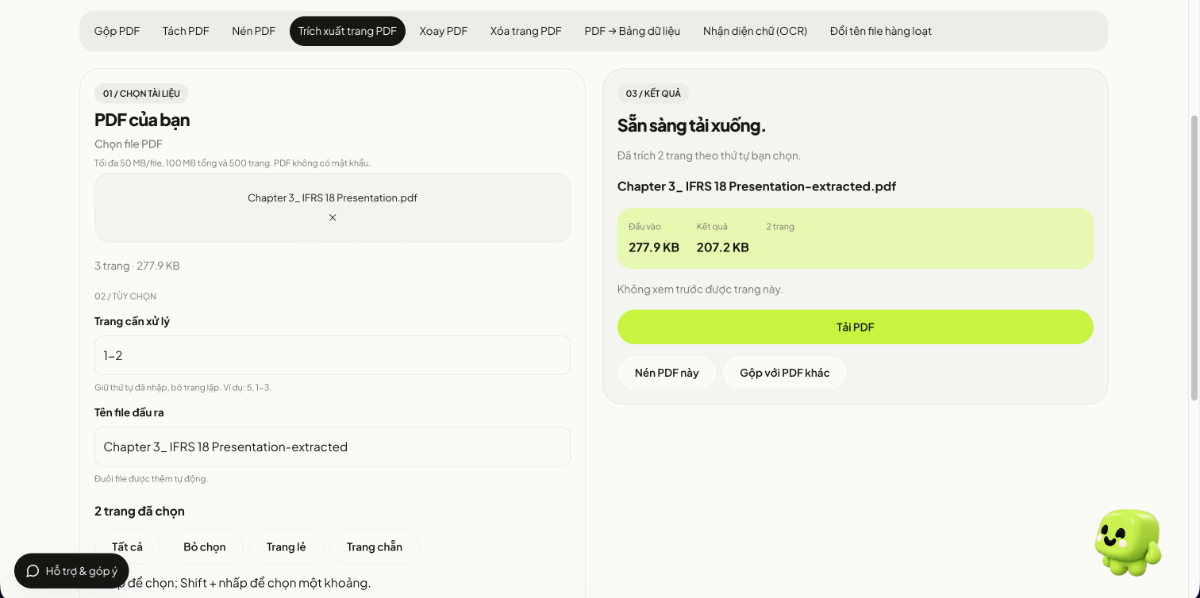Select even pages with Trang chẵn
1200x598 pixels.
[x=374, y=547]
